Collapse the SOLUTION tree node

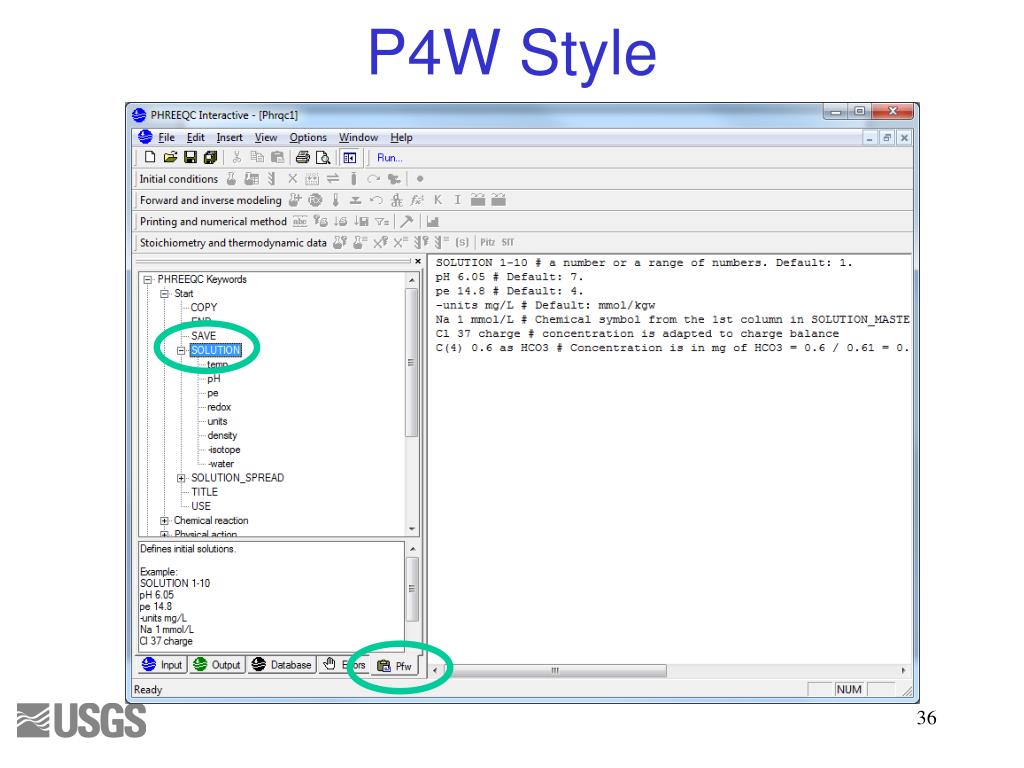(181, 351)
